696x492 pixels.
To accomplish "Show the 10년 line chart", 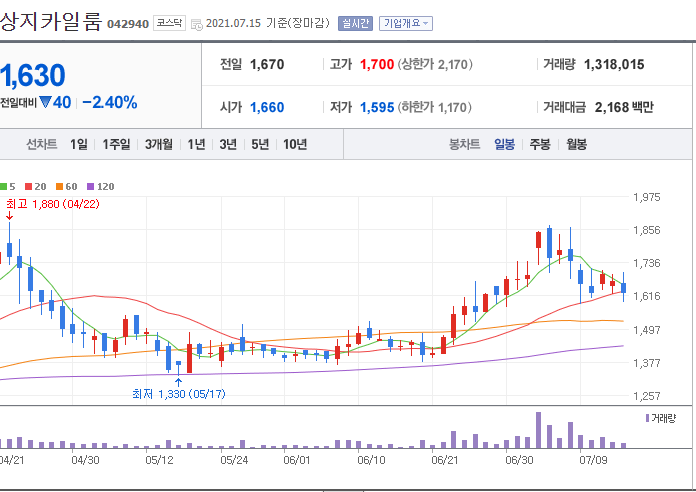I will pyautogui.click(x=295, y=144).
